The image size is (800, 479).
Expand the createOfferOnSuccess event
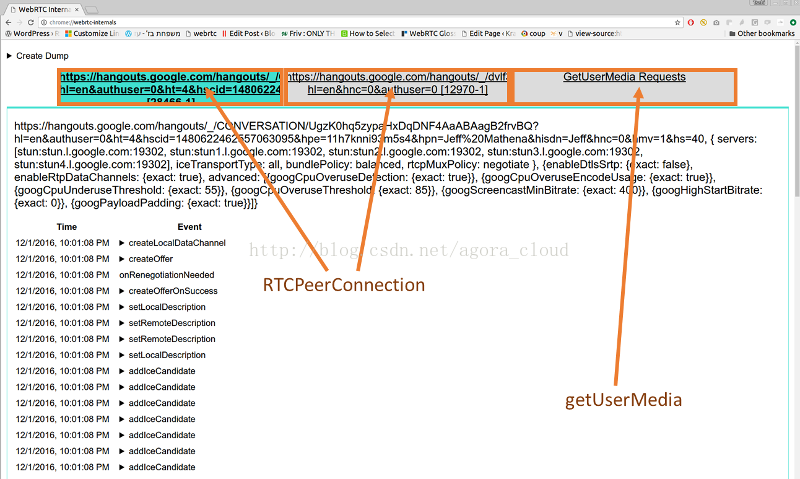pyautogui.click(x=168, y=291)
